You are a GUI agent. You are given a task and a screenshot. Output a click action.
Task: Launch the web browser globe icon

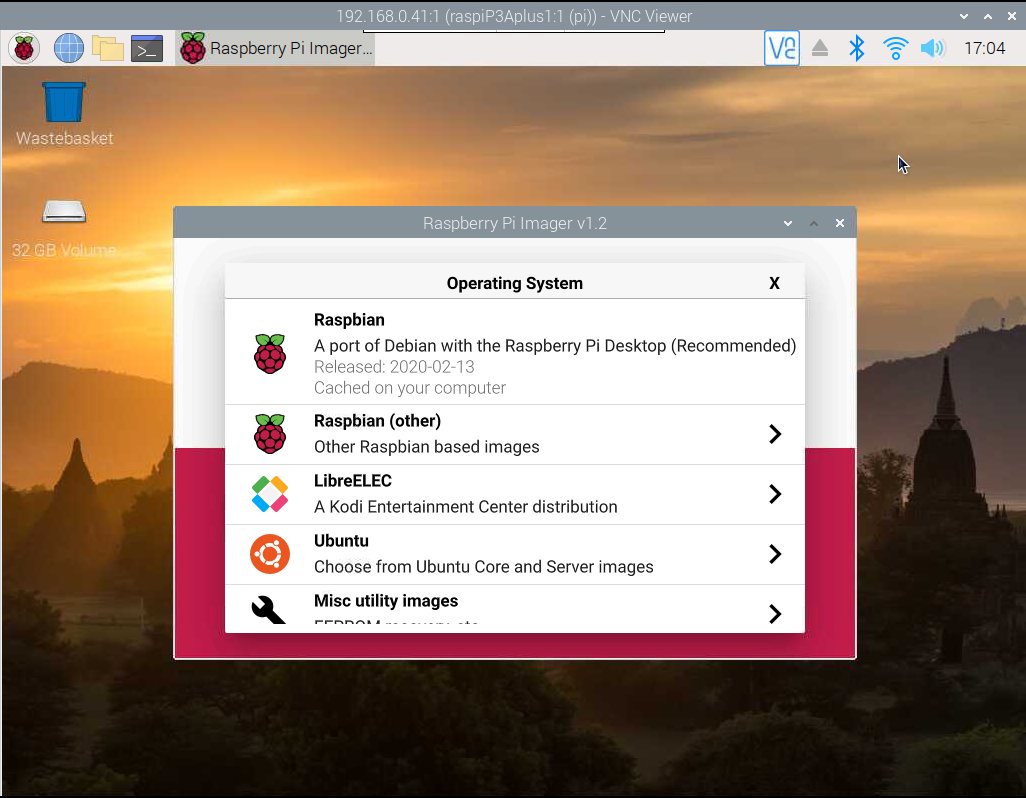click(x=69, y=48)
